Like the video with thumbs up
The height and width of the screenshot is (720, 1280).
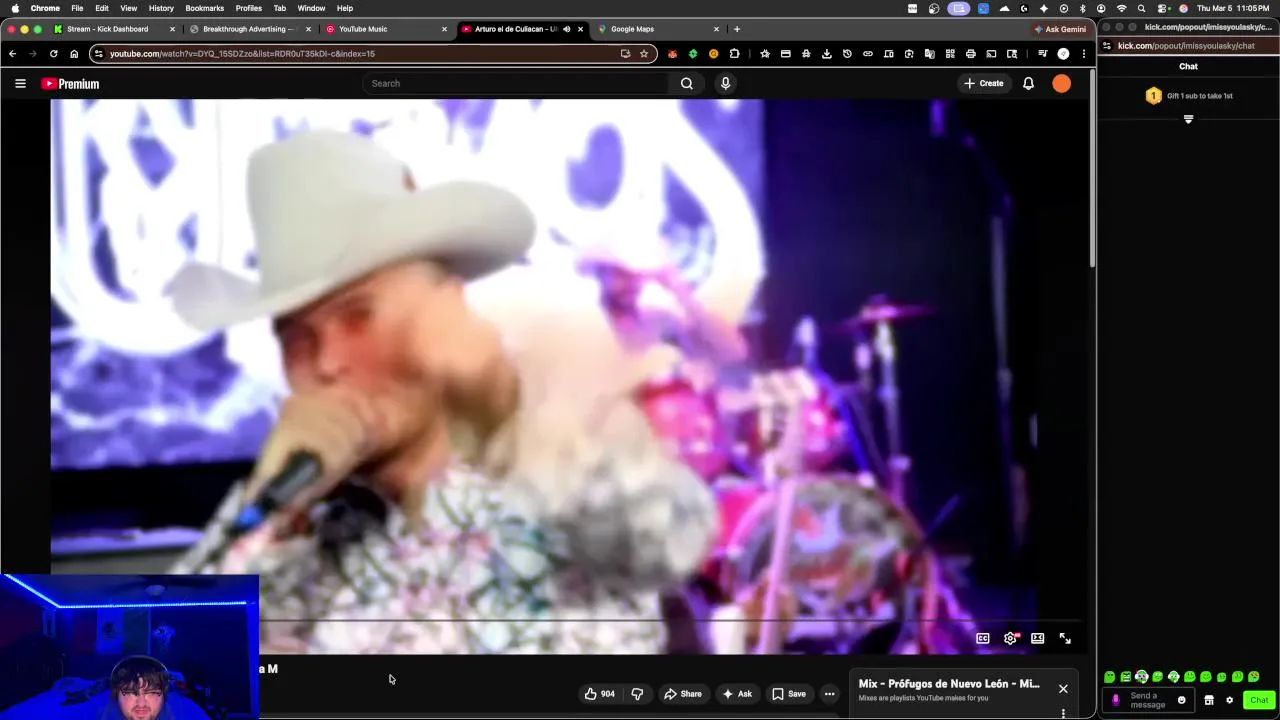pos(600,694)
